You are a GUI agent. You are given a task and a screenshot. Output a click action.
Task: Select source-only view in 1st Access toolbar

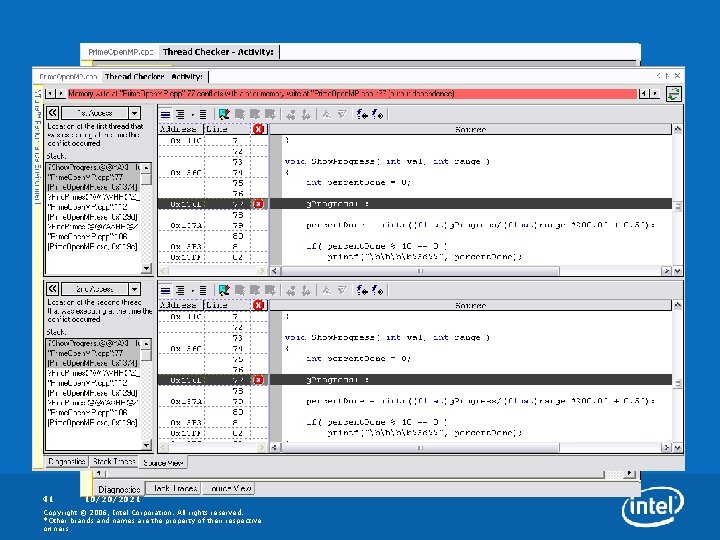click(x=166, y=114)
